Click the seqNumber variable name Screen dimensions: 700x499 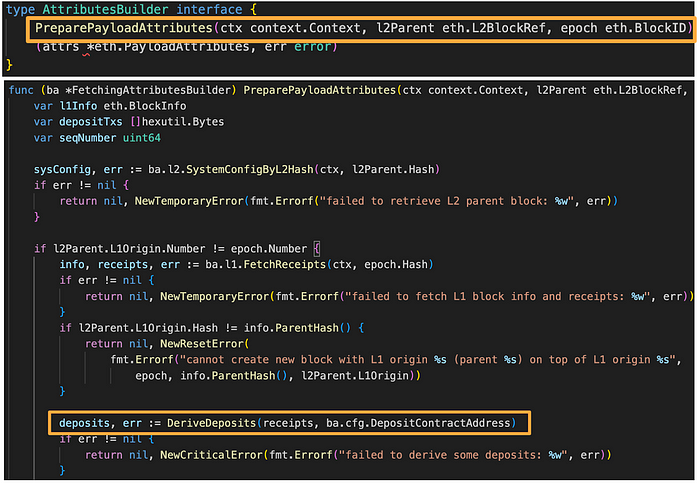(x=88, y=138)
